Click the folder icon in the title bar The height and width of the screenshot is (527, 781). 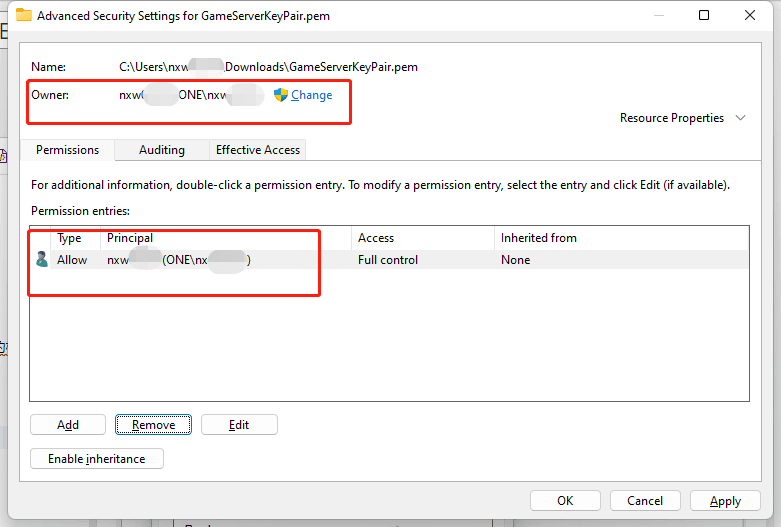pyautogui.click(x=24, y=15)
